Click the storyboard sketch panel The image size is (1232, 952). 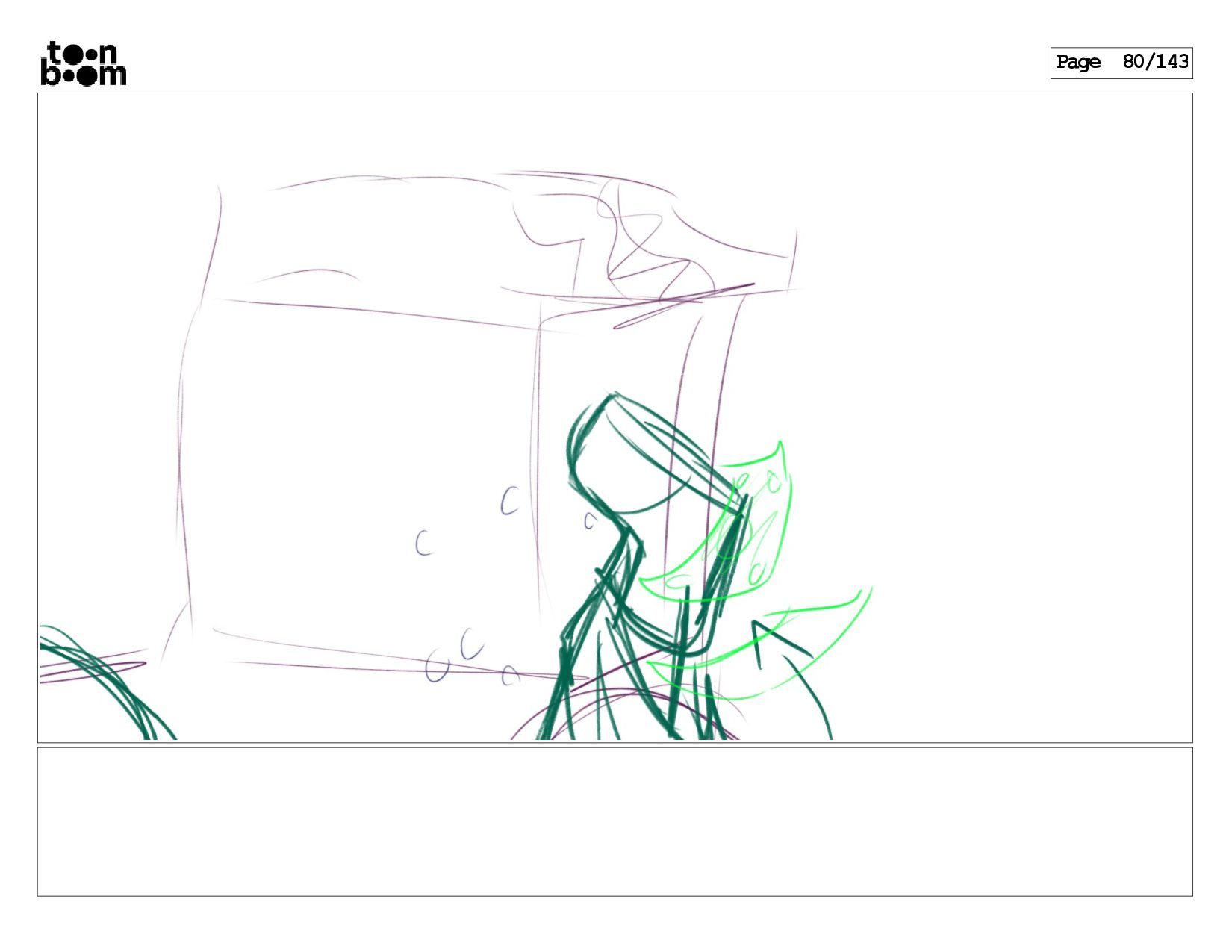615,417
